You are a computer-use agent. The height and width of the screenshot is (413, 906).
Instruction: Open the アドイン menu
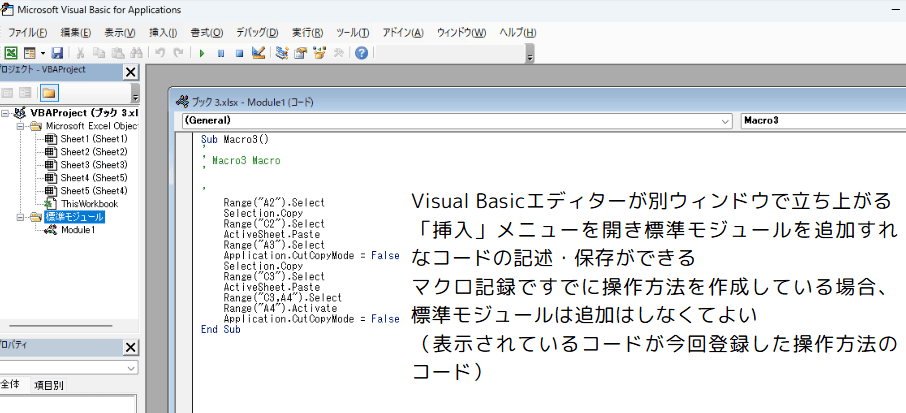coord(403,32)
